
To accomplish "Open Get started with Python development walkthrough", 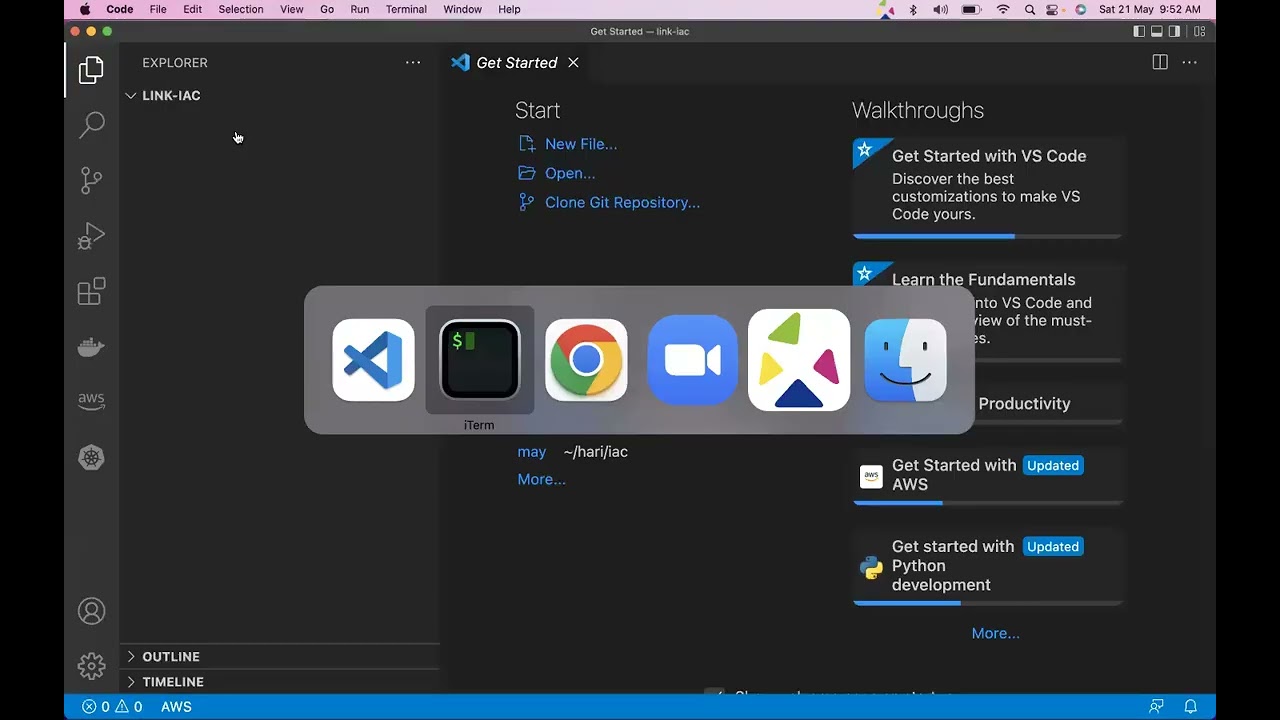I will click(x=988, y=566).
